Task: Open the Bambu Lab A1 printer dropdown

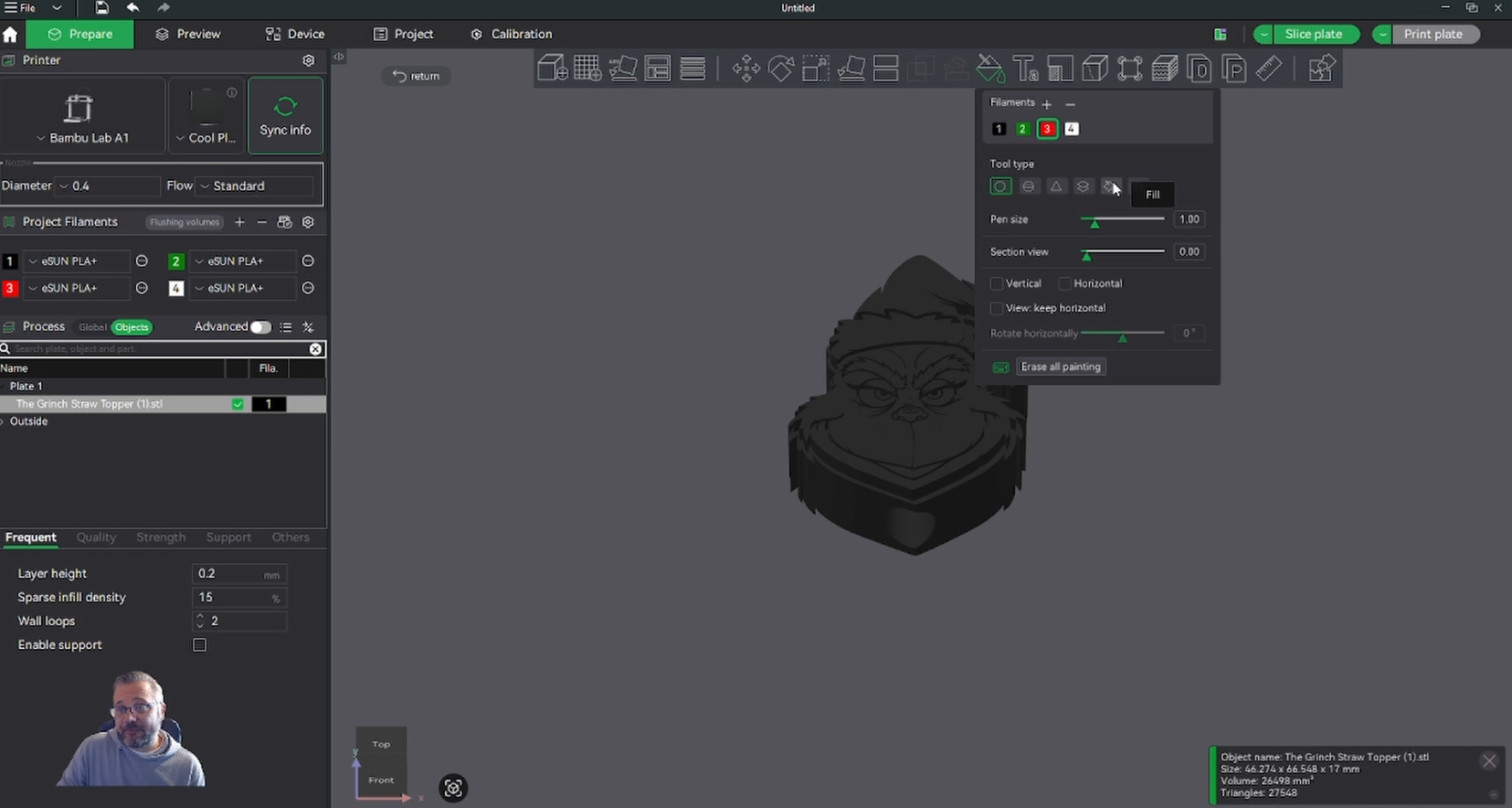Action: click(82, 138)
